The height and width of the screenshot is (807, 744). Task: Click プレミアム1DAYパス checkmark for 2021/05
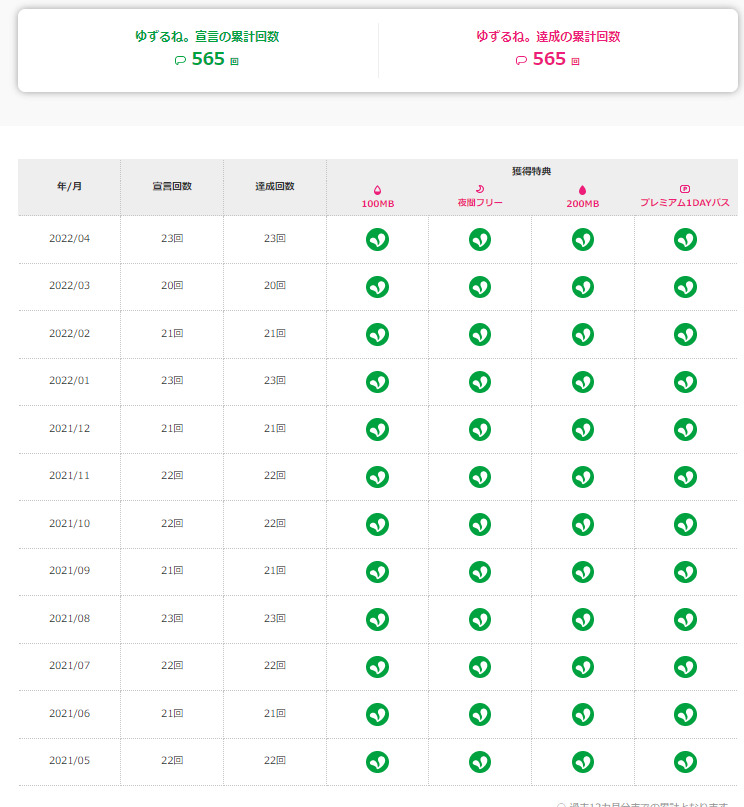pos(685,761)
